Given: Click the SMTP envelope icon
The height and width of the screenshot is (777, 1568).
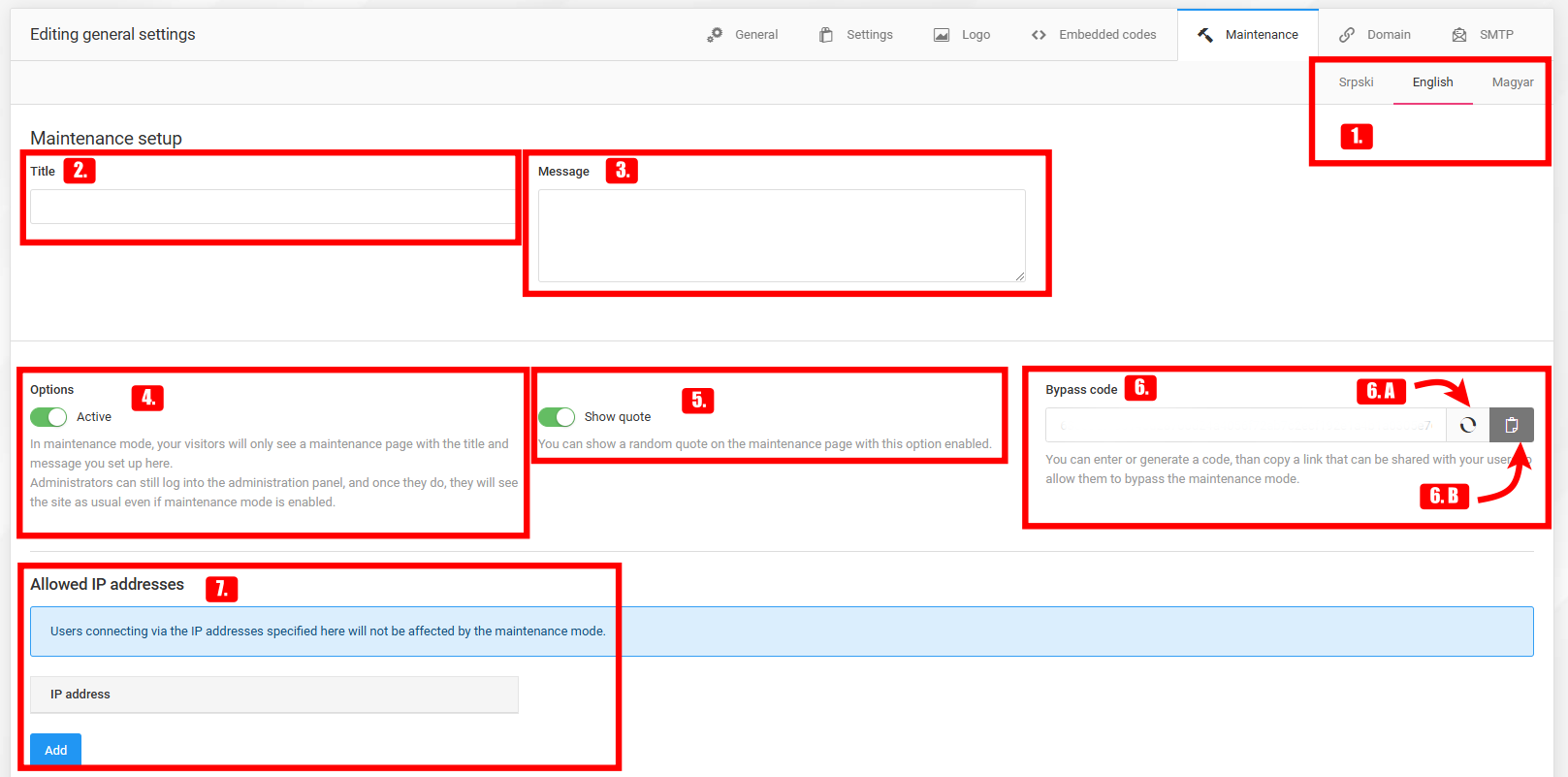Looking at the screenshot, I should pyautogui.click(x=1459, y=35).
